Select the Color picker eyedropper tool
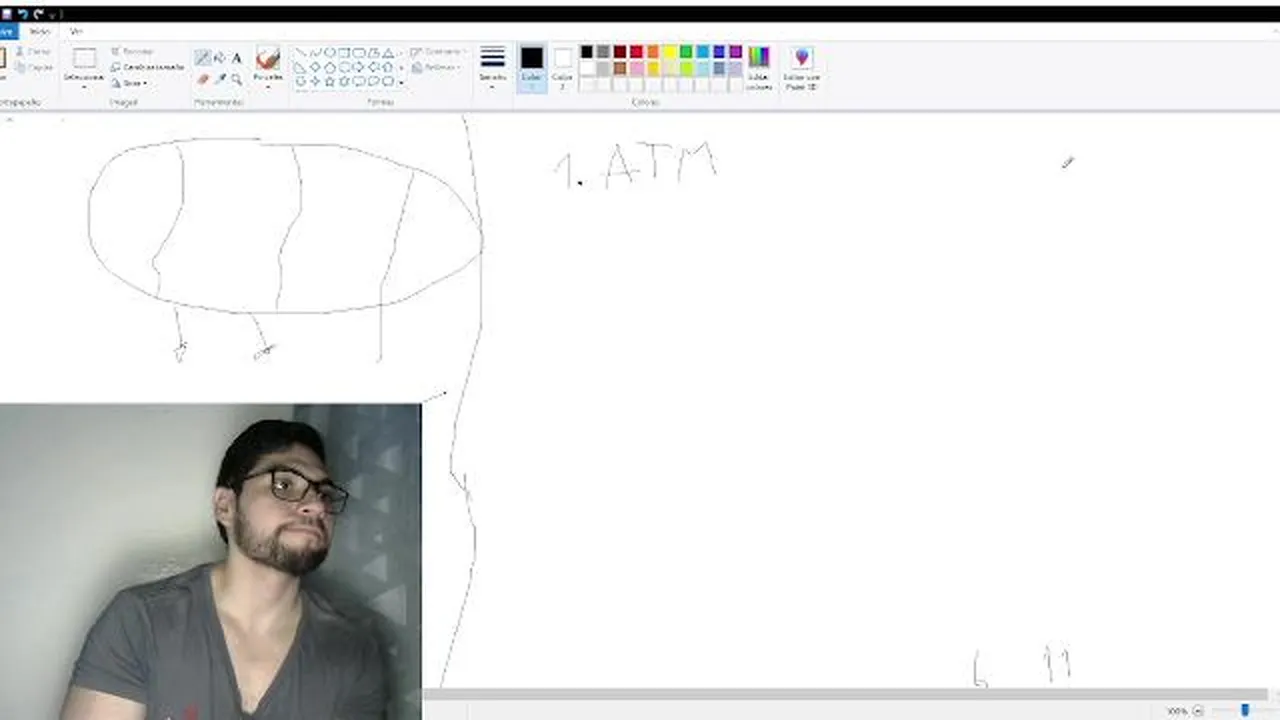The width and height of the screenshot is (1280, 720). 220,79
